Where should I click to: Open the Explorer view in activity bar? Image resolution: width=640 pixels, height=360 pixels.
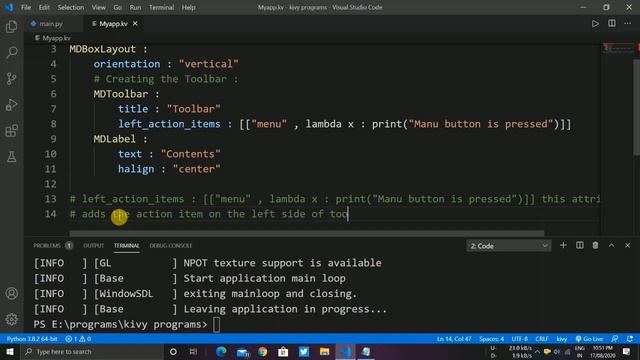[x=11, y=27]
